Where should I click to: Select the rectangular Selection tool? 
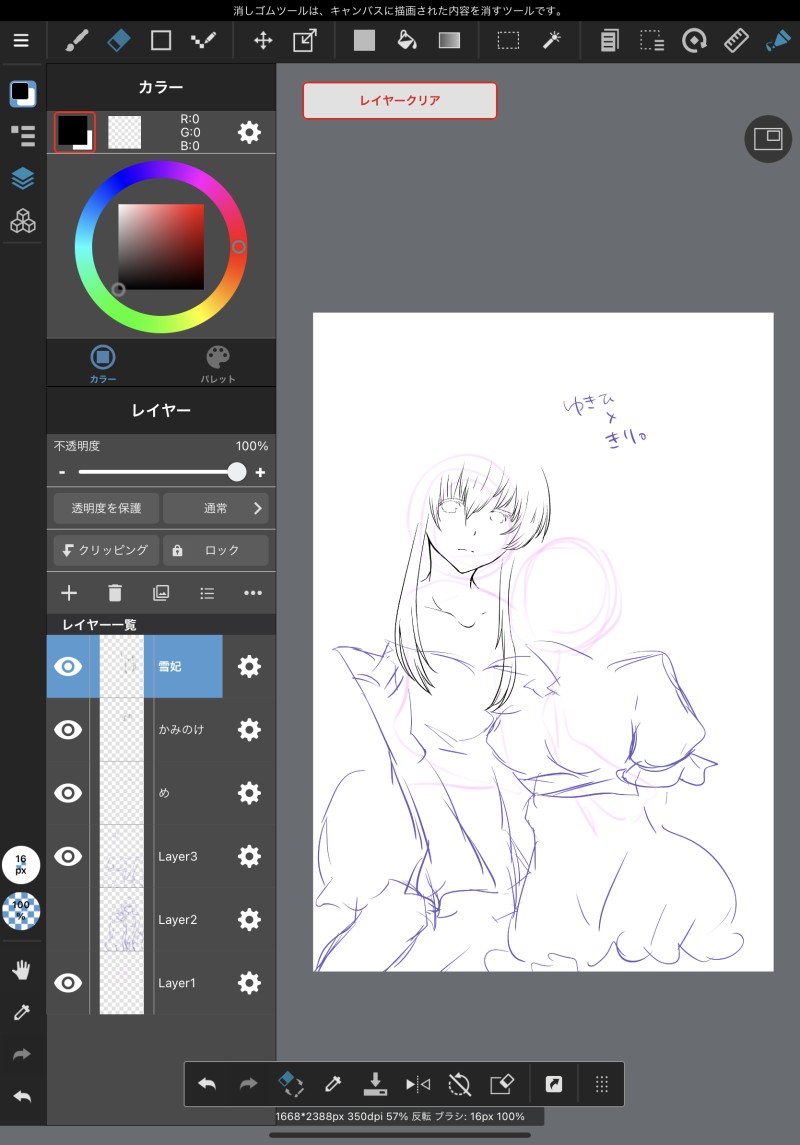coord(508,40)
